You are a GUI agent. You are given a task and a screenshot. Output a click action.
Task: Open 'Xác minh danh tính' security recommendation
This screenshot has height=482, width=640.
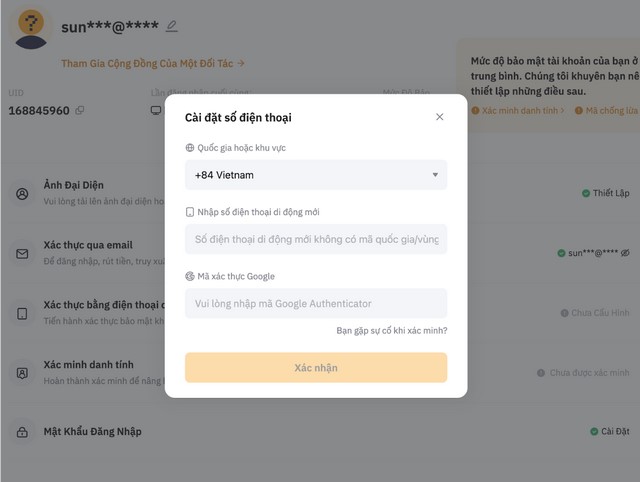tap(518, 111)
